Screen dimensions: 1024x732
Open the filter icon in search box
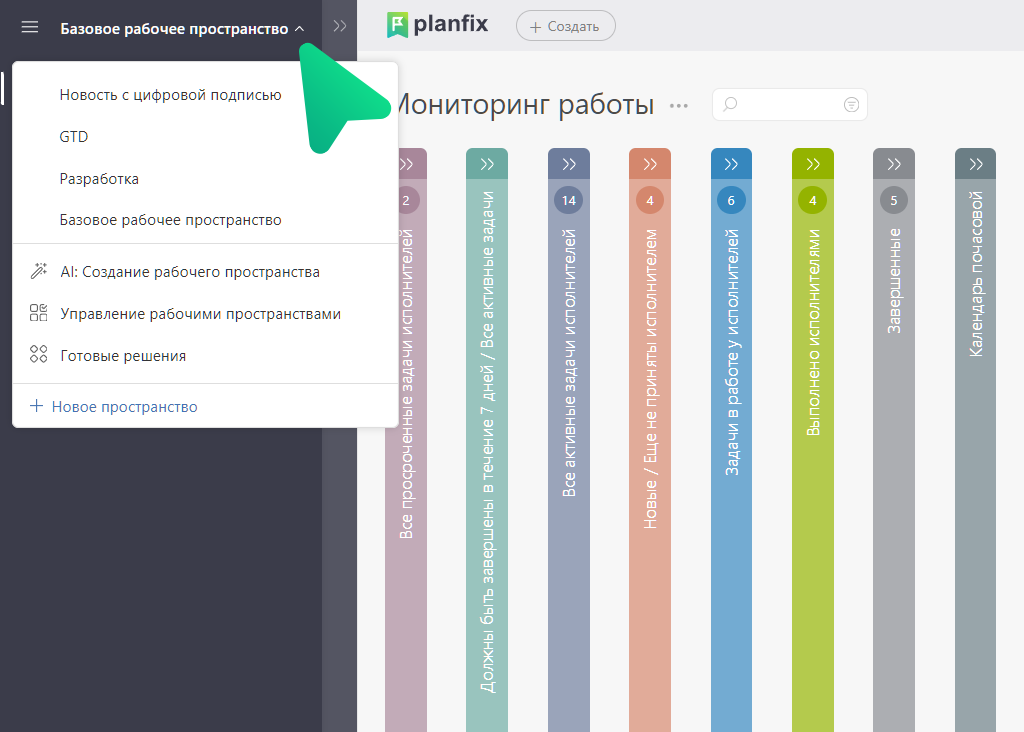pyautogui.click(x=851, y=104)
